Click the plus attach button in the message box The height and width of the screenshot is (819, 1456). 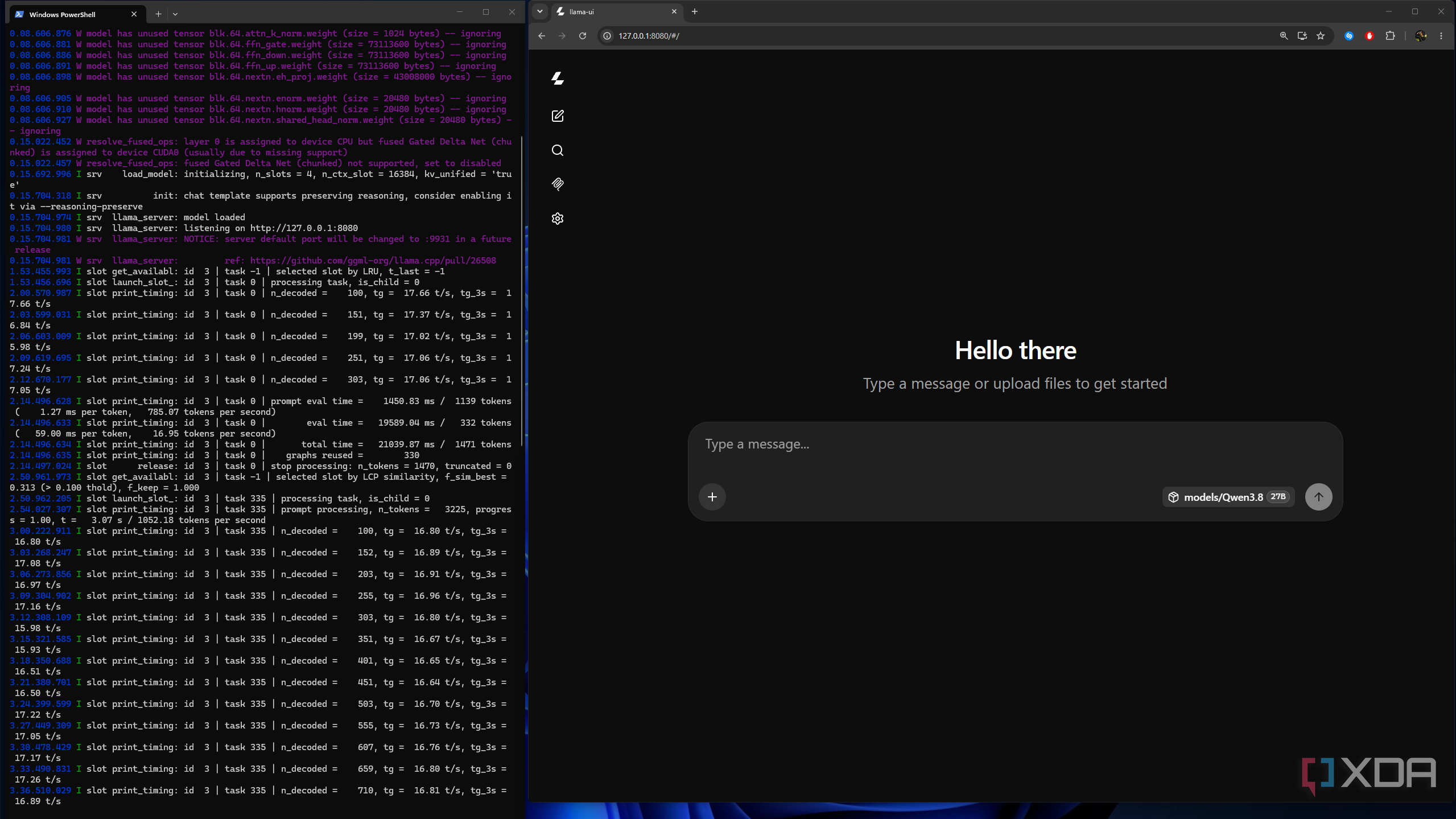pos(712,497)
